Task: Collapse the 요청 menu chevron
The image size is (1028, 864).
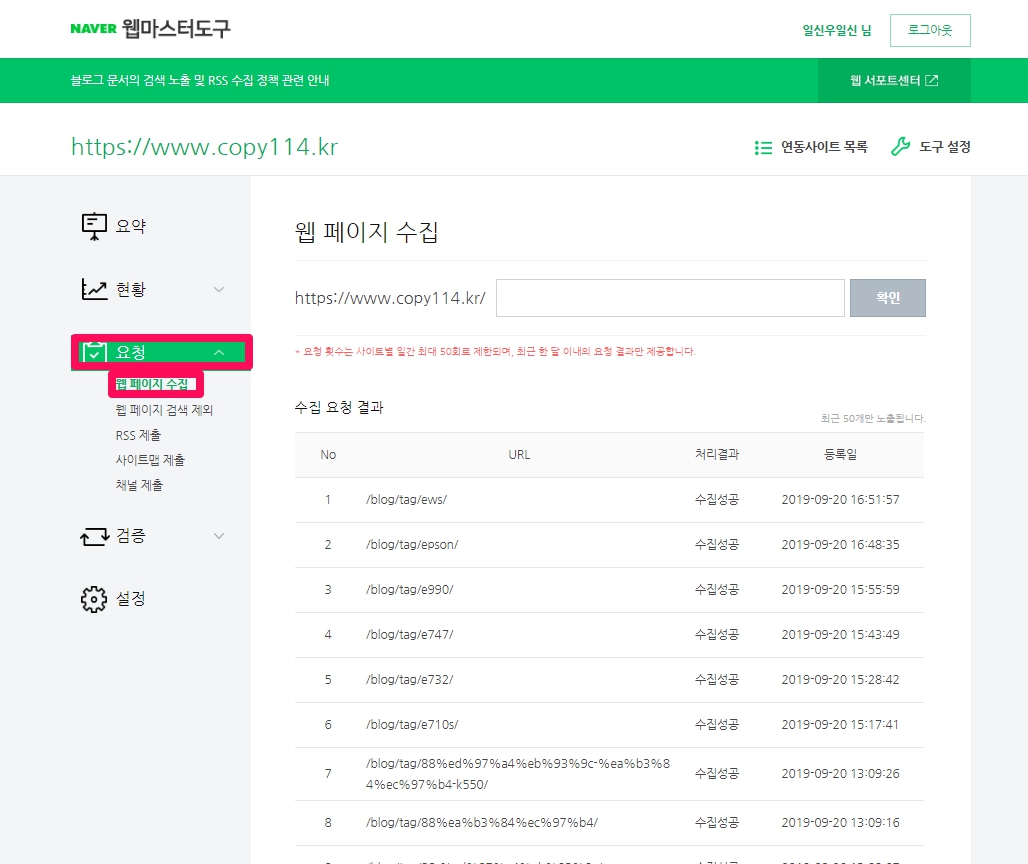Action: pos(219,352)
